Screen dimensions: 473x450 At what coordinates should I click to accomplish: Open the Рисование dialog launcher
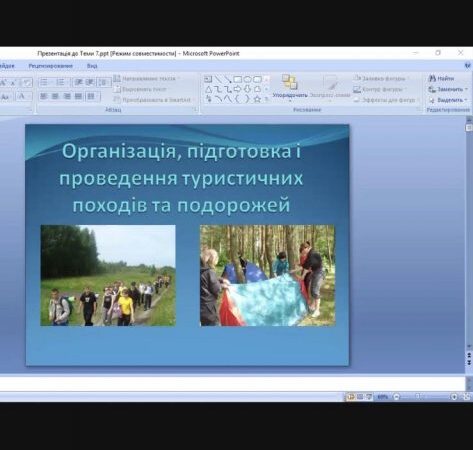tap(419, 109)
